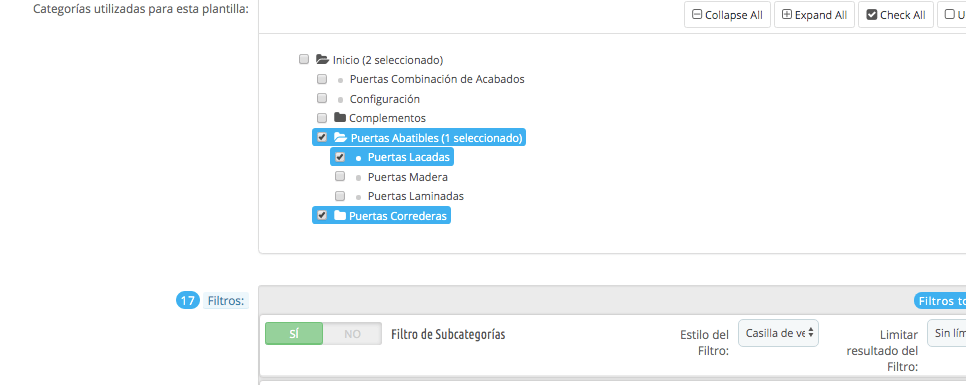Click the Puertas Correderas folder icon
The width and height of the screenshot is (966, 385).
tap(339, 215)
